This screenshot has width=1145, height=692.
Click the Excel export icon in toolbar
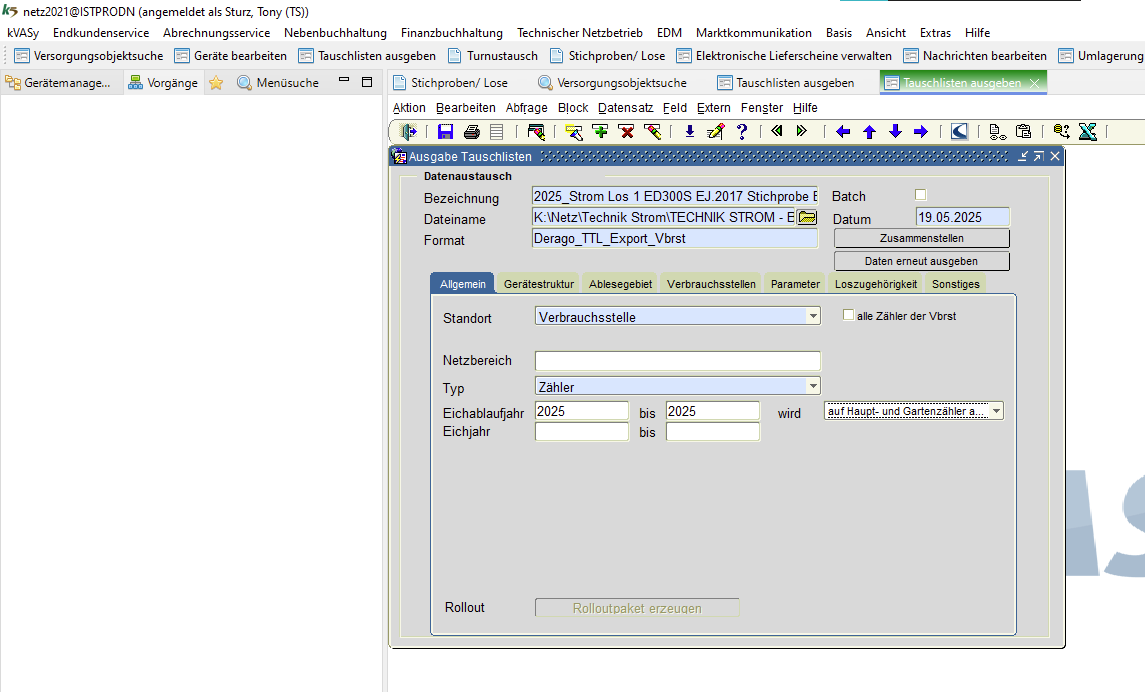coord(1088,131)
